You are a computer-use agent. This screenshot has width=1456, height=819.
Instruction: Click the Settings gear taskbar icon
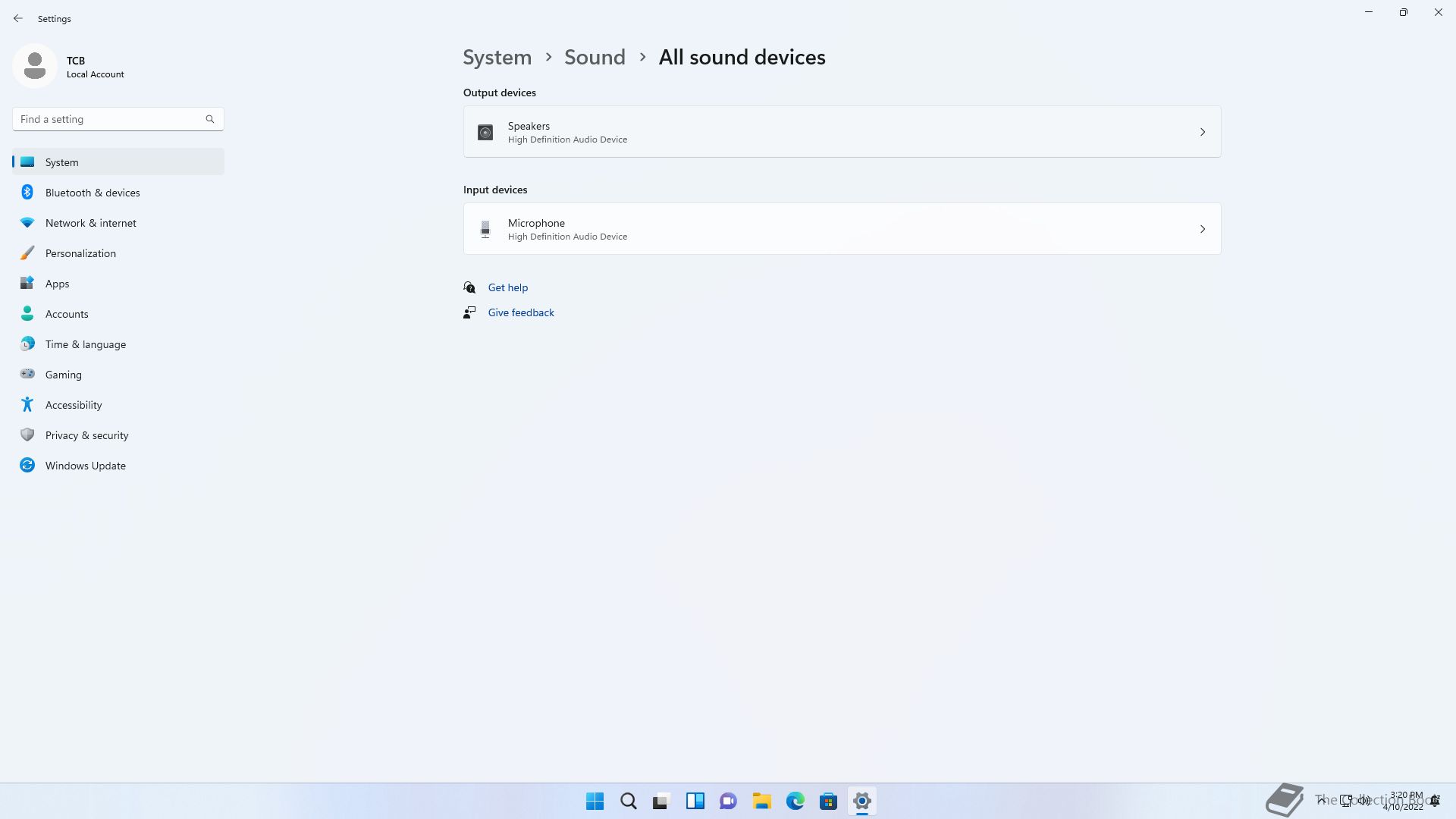[862, 801]
